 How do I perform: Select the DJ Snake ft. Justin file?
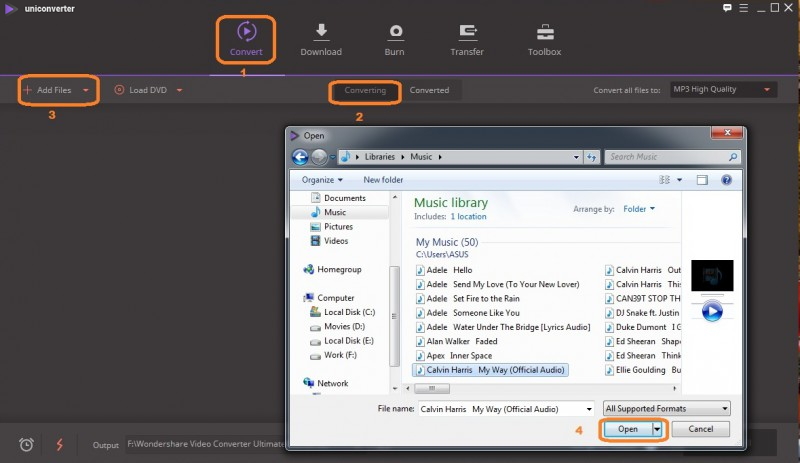[x=642, y=313]
